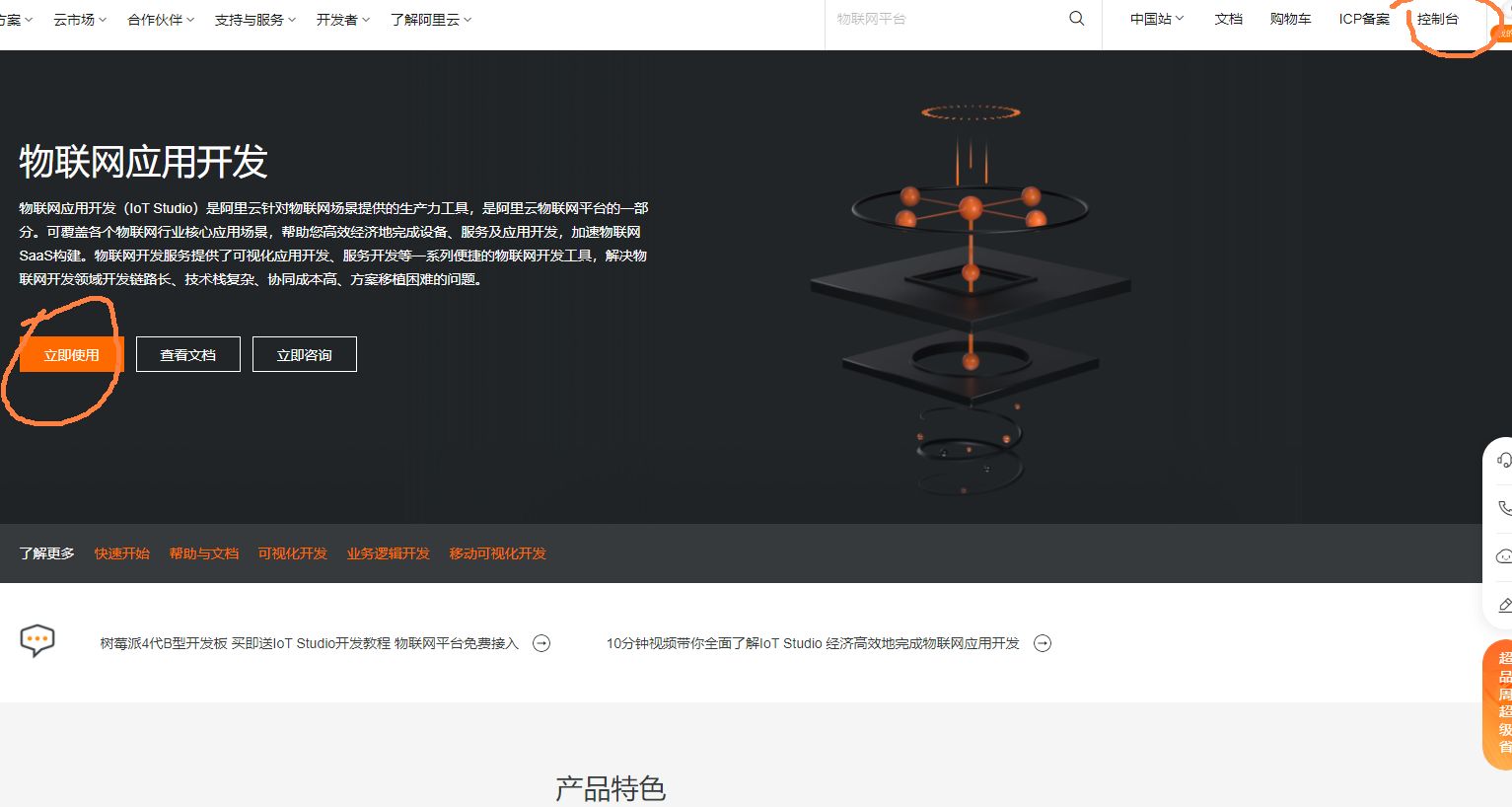Expand the 开发者 menu
The width and height of the screenshot is (1512, 807).
[x=343, y=20]
